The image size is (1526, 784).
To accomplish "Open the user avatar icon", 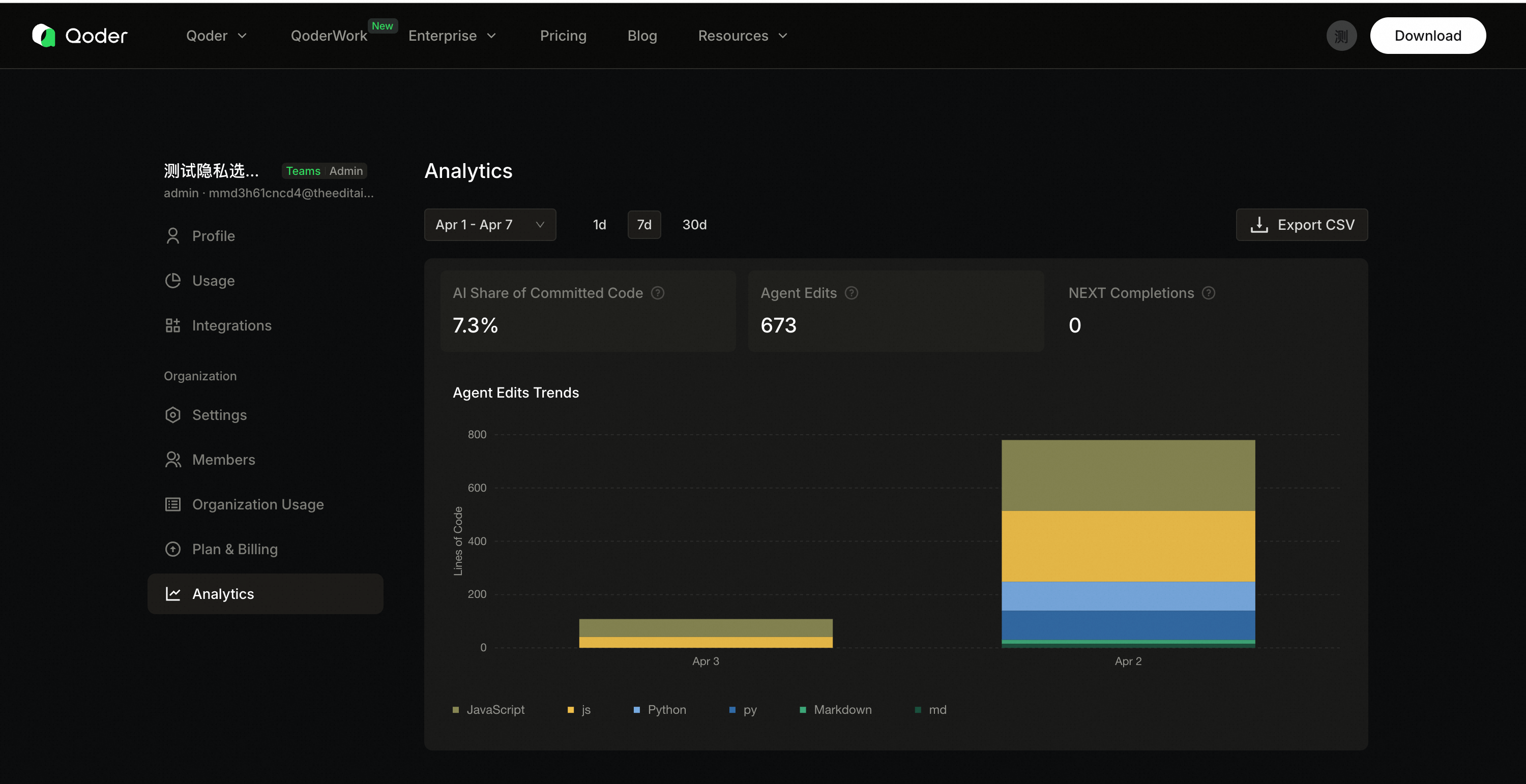I will (1341, 36).
